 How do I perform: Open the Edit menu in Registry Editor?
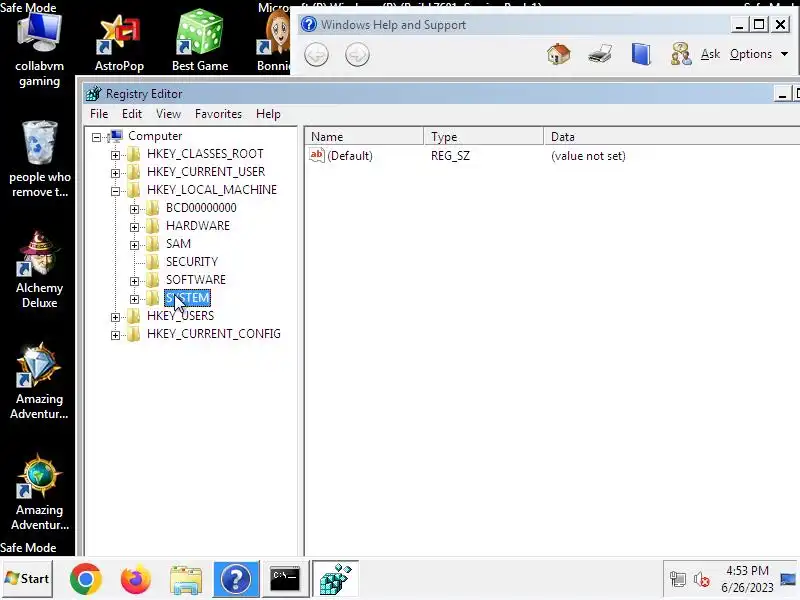pyautogui.click(x=132, y=114)
